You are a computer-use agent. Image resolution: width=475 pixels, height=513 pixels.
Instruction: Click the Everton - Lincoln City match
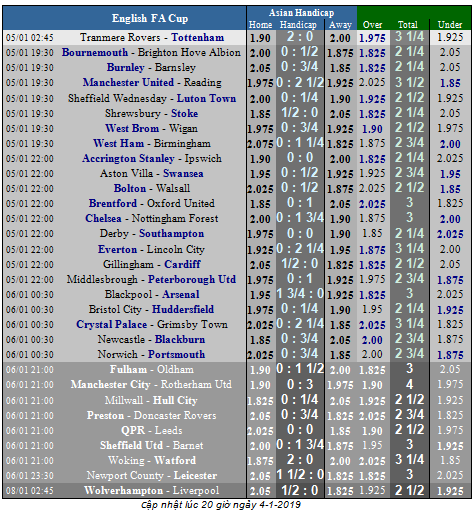151,249
